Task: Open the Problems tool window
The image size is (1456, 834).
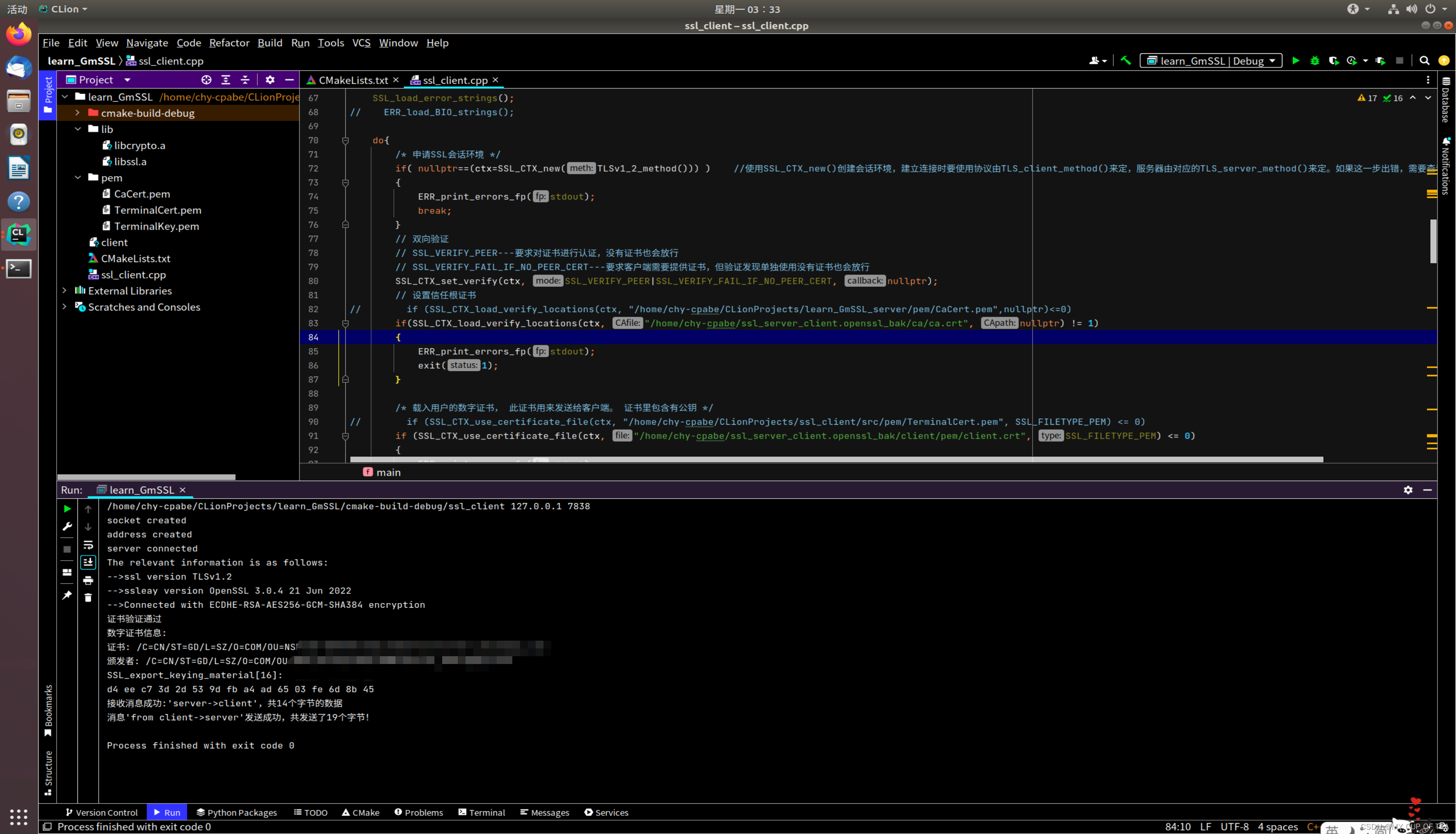Action: [419, 812]
